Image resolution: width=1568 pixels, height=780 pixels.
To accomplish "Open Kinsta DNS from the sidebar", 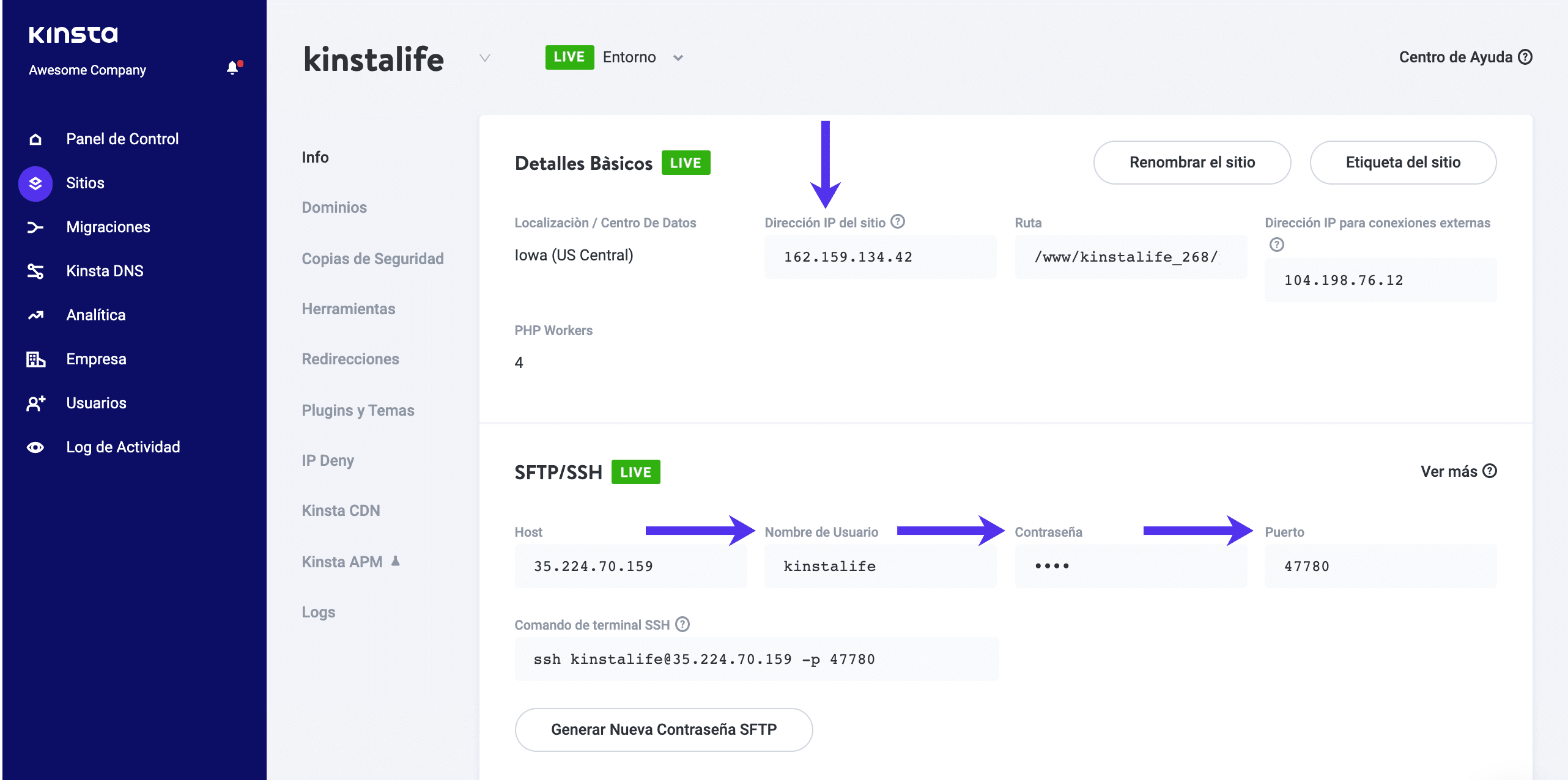I will click(x=35, y=271).
